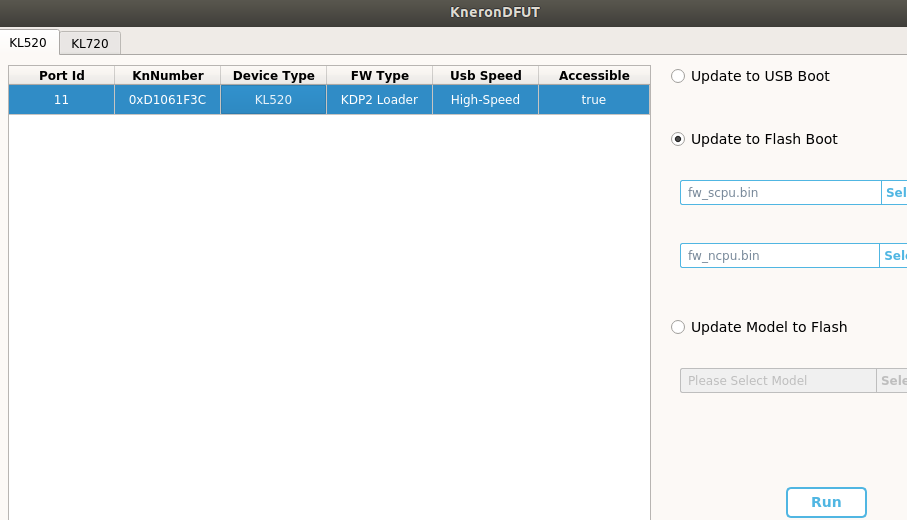Select the Port Id 11 cell
907x520 pixels.
click(61, 99)
